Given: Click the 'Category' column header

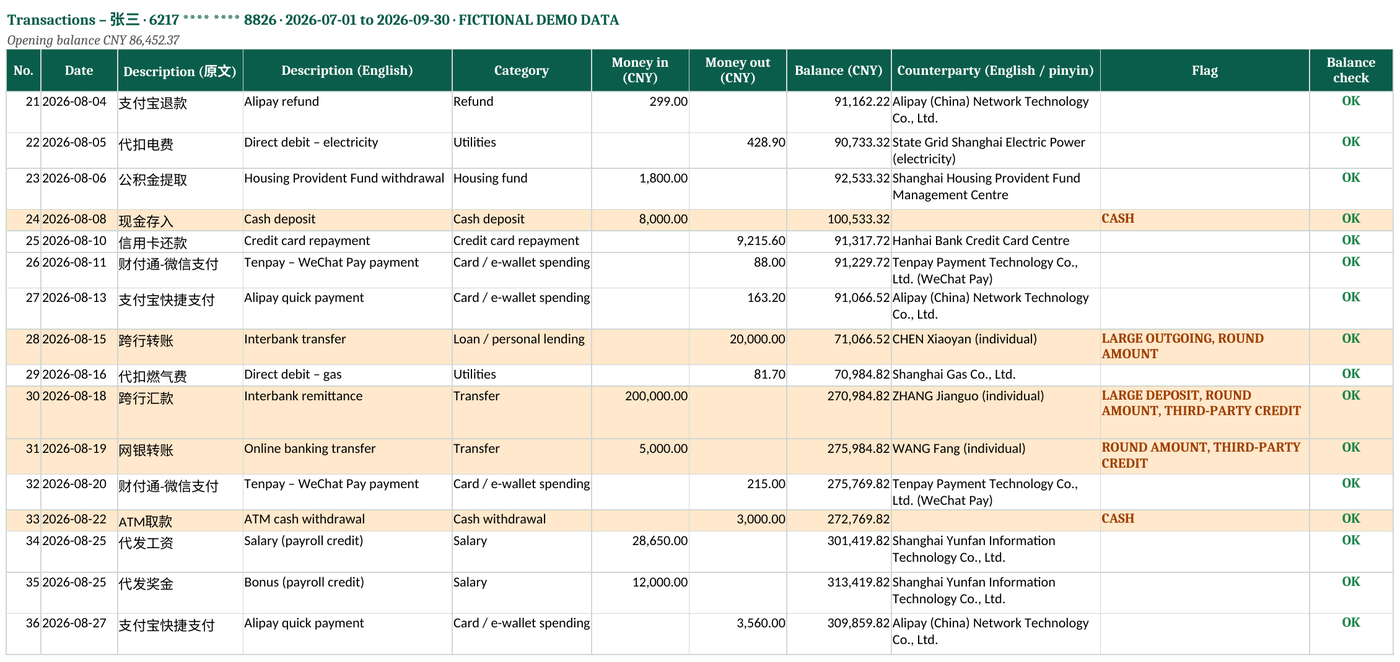Looking at the screenshot, I should coord(521,70).
